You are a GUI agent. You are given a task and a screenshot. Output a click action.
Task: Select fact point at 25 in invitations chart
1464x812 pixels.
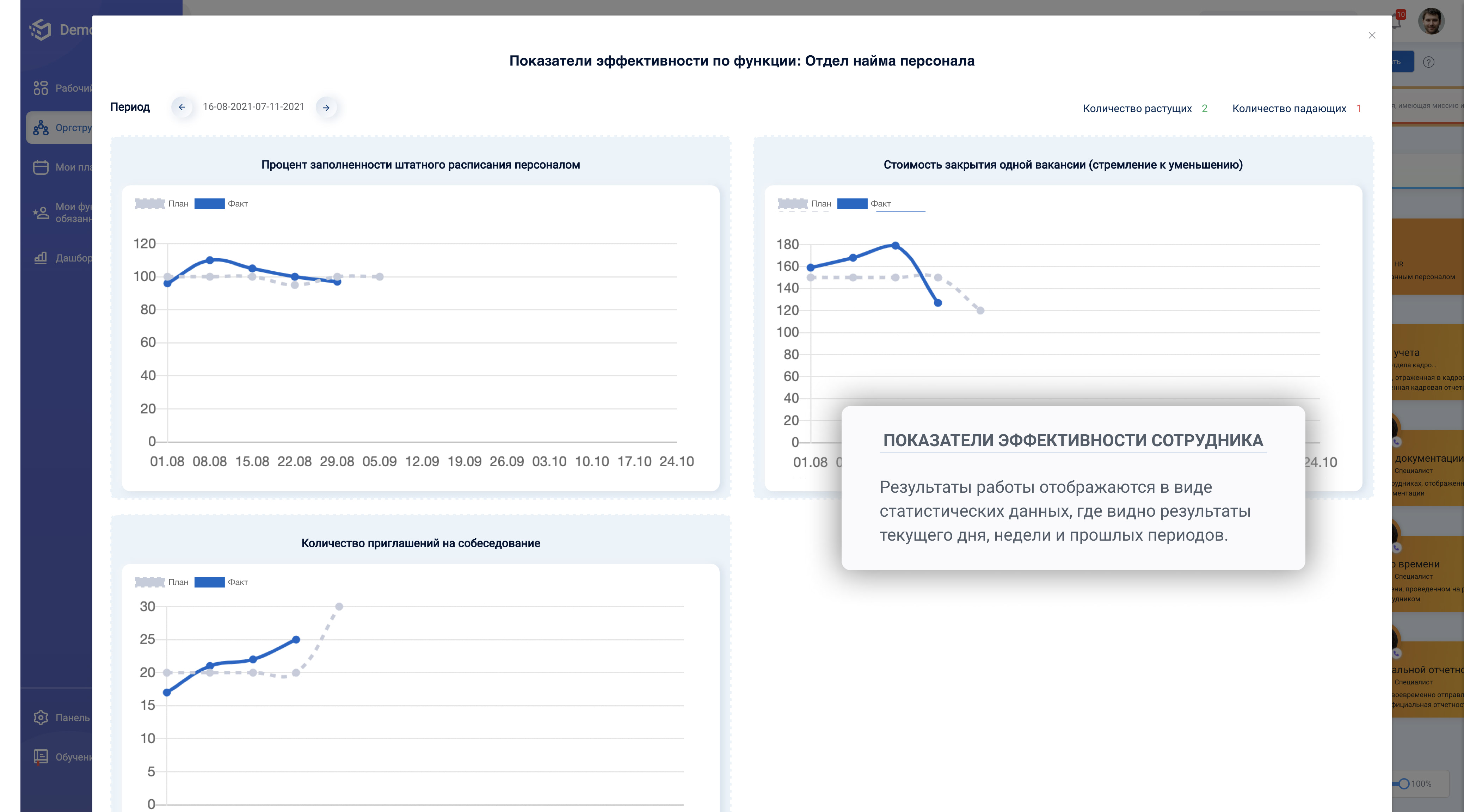click(296, 639)
